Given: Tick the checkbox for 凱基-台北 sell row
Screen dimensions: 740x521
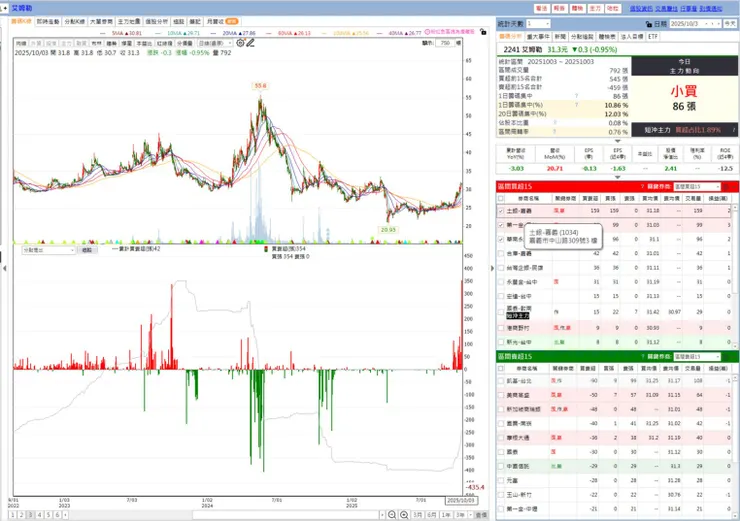Looking at the screenshot, I should tap(501, 380).
